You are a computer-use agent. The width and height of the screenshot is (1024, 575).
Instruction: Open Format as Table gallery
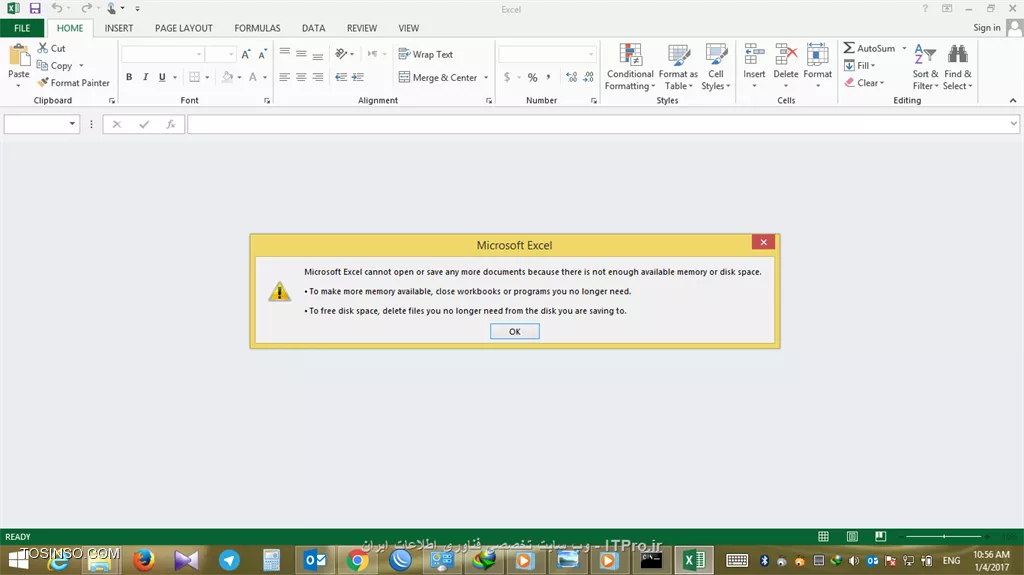click(679, 67)
